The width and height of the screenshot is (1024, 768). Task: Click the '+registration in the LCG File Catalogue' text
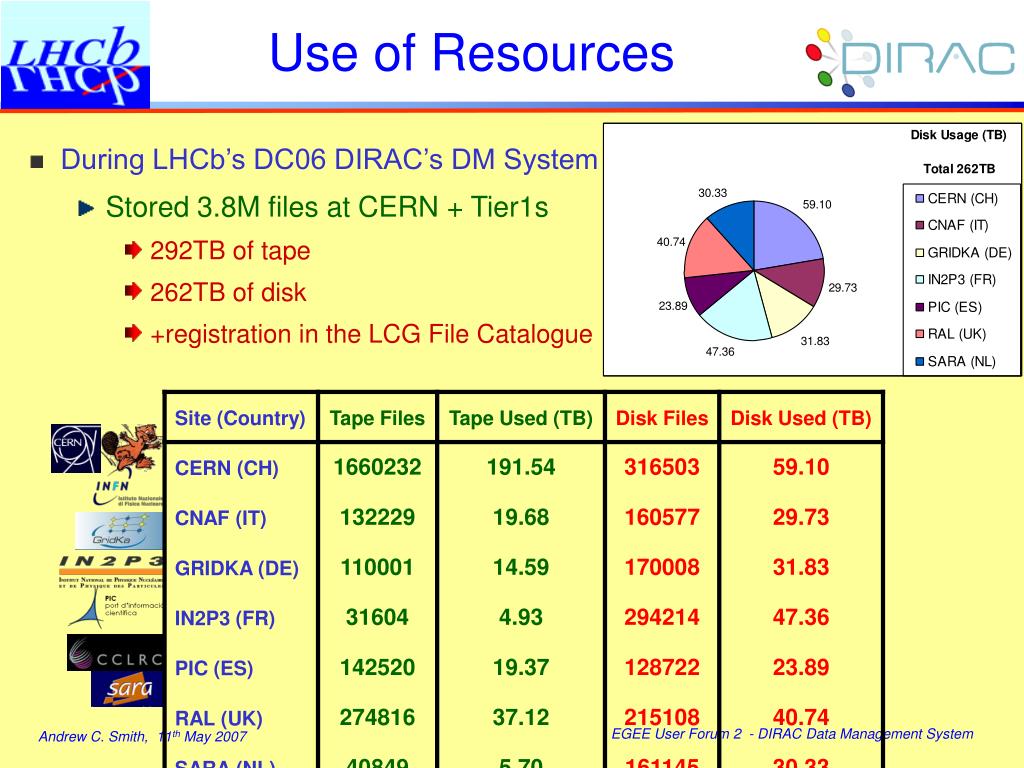point(371,334)
